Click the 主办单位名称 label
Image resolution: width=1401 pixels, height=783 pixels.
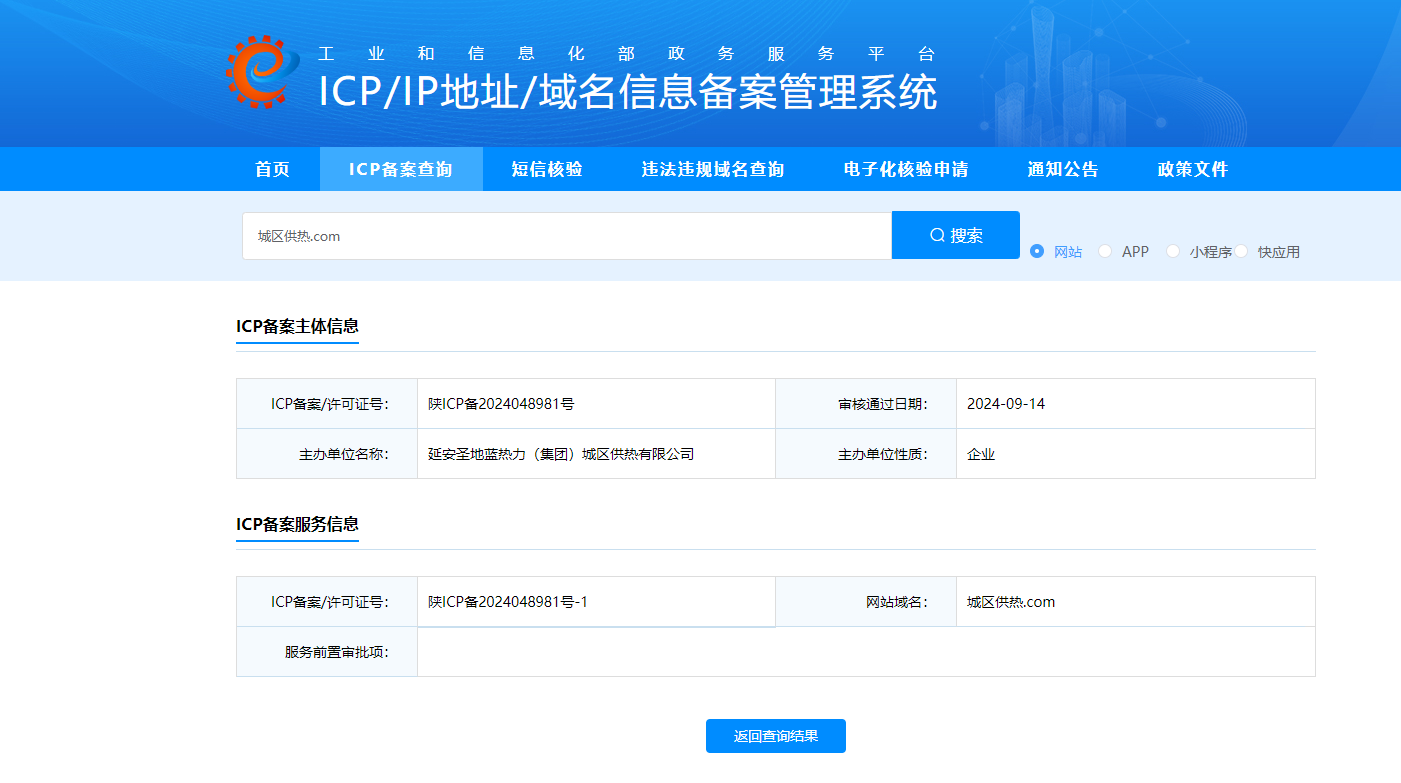(x=344, y=454)
